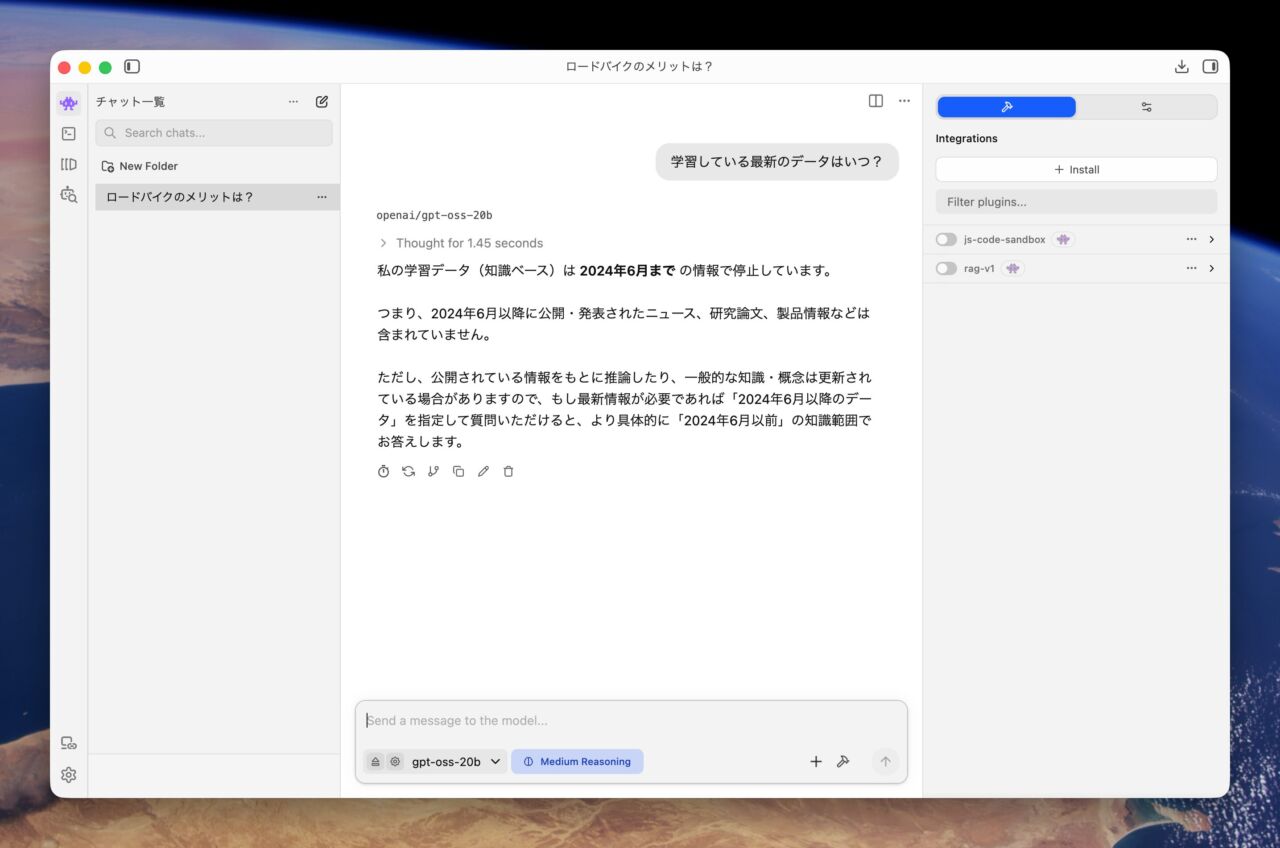Copy the assistant message
This screenshot has width=1280, height=848.
[458, 471]
